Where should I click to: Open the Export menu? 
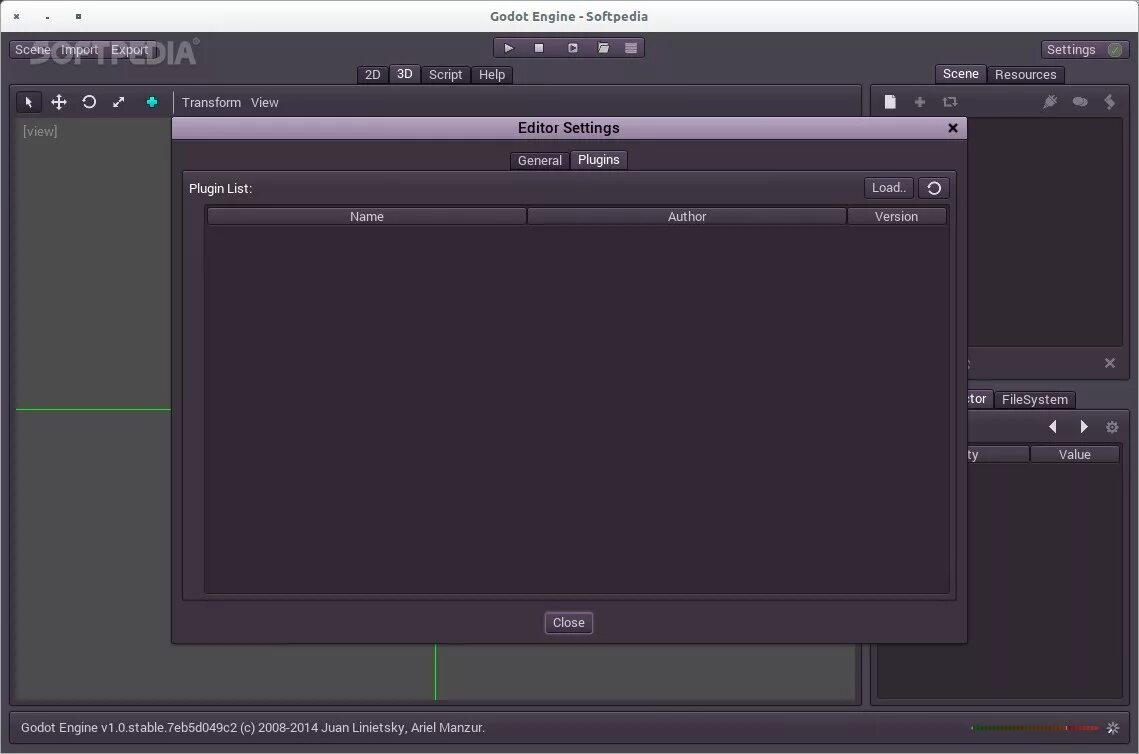(129, 49)
